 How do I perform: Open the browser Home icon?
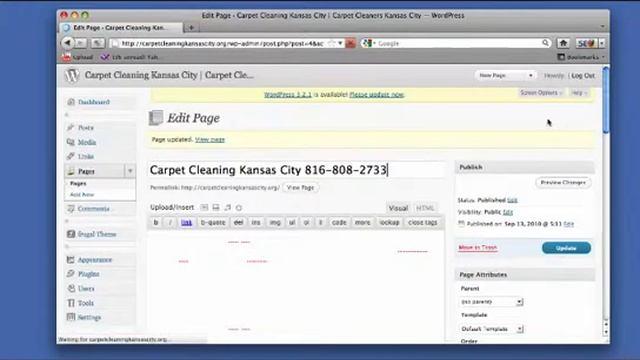563,43
